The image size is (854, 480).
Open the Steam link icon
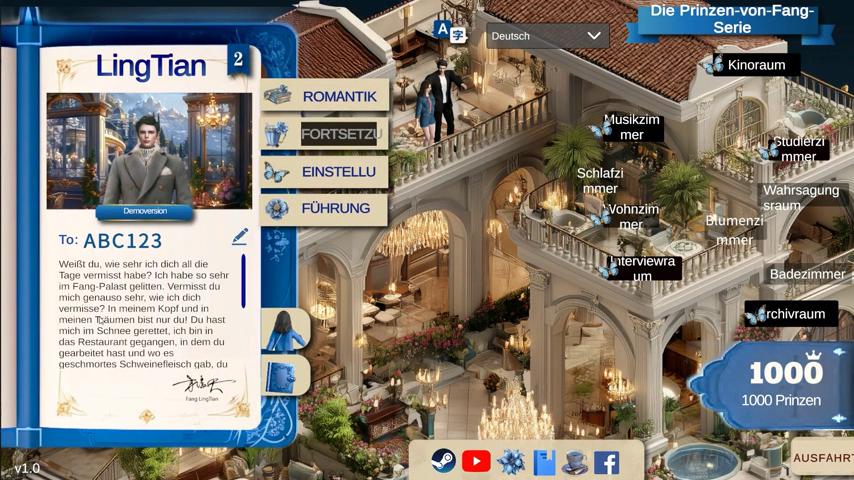443,461
